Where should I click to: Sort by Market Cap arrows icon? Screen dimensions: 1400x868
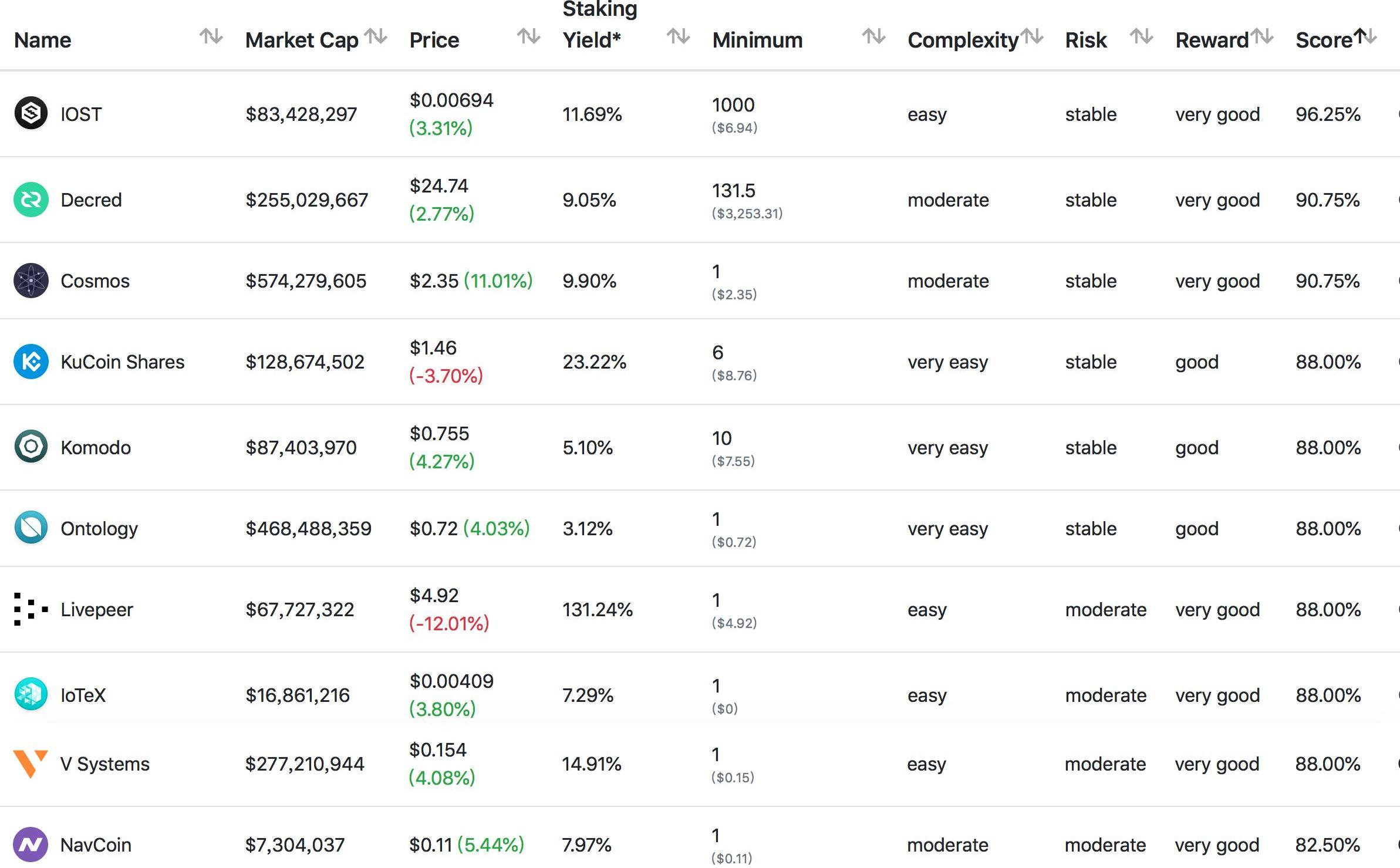[x=376, y=36]
